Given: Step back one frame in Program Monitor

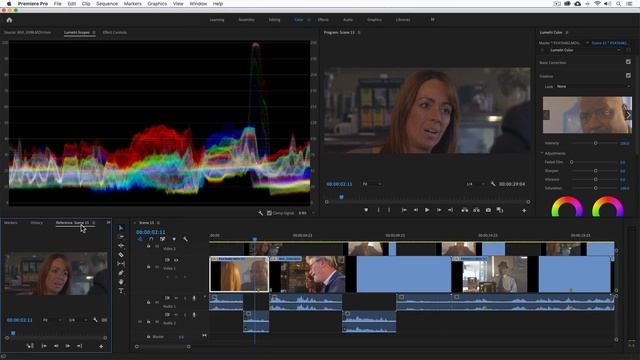Looking at the screenshot, I should [x=416, y=210].
